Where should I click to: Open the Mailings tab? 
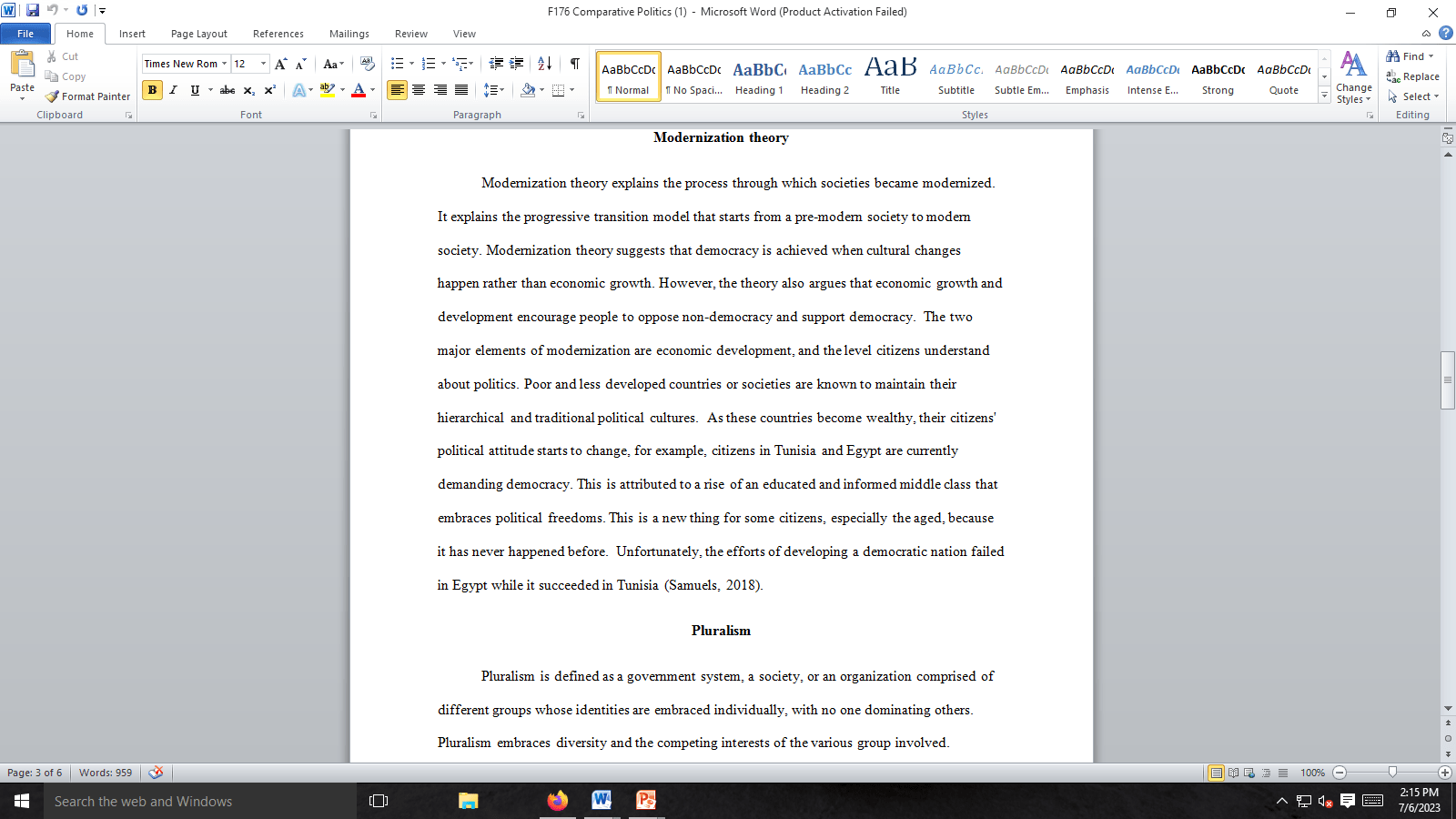(x=349, y=34)
